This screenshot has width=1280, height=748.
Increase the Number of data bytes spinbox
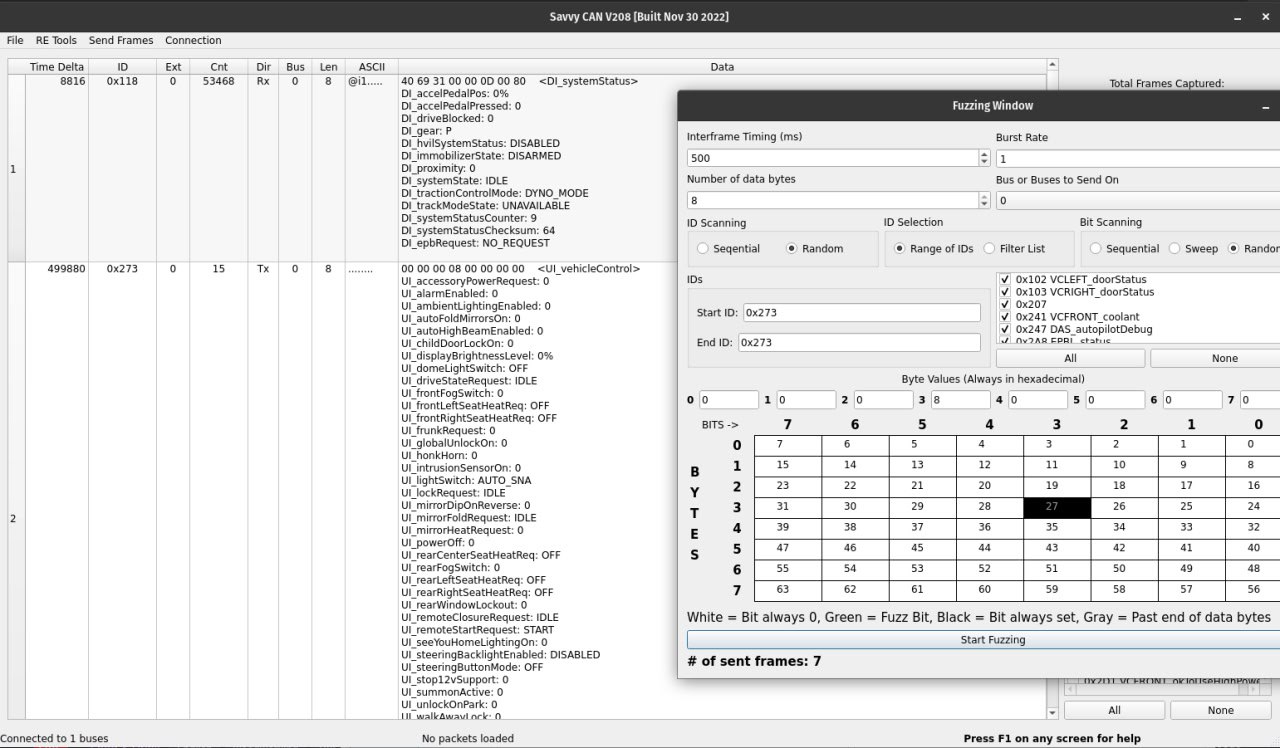click(984, 196)
